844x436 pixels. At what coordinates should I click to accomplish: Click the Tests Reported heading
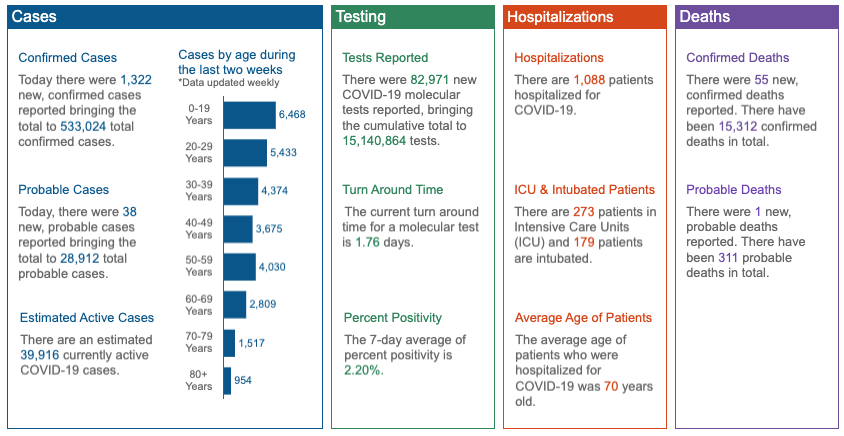tap(385, 58)
